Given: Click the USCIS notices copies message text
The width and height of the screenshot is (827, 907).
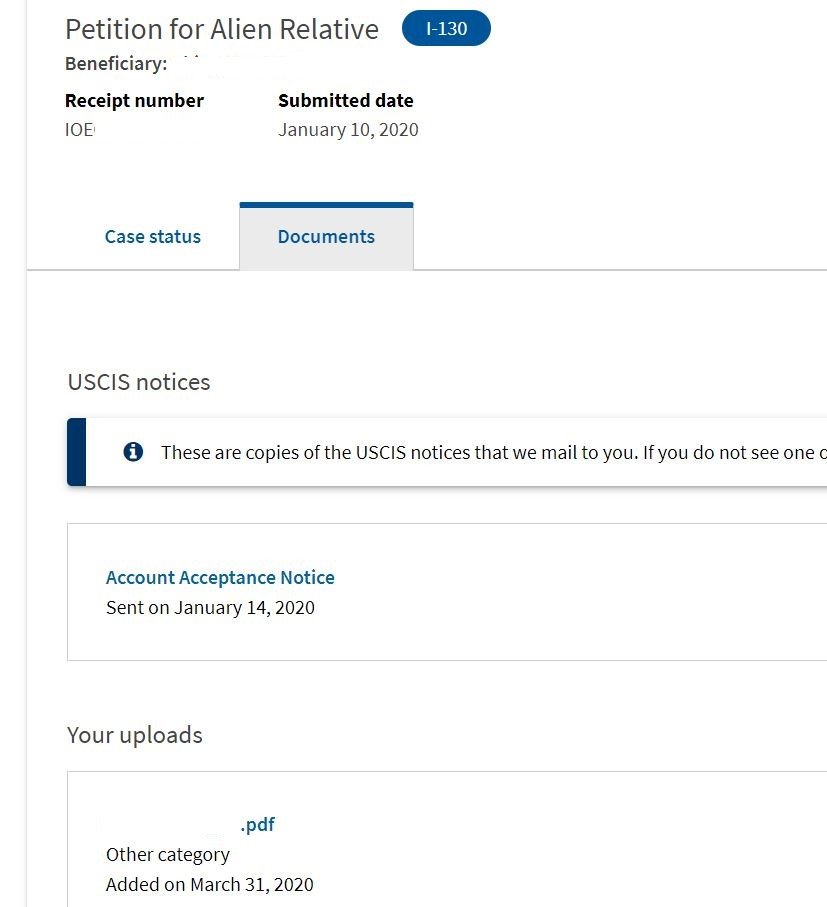Looking at the screenshot, I should coord(494,452).
